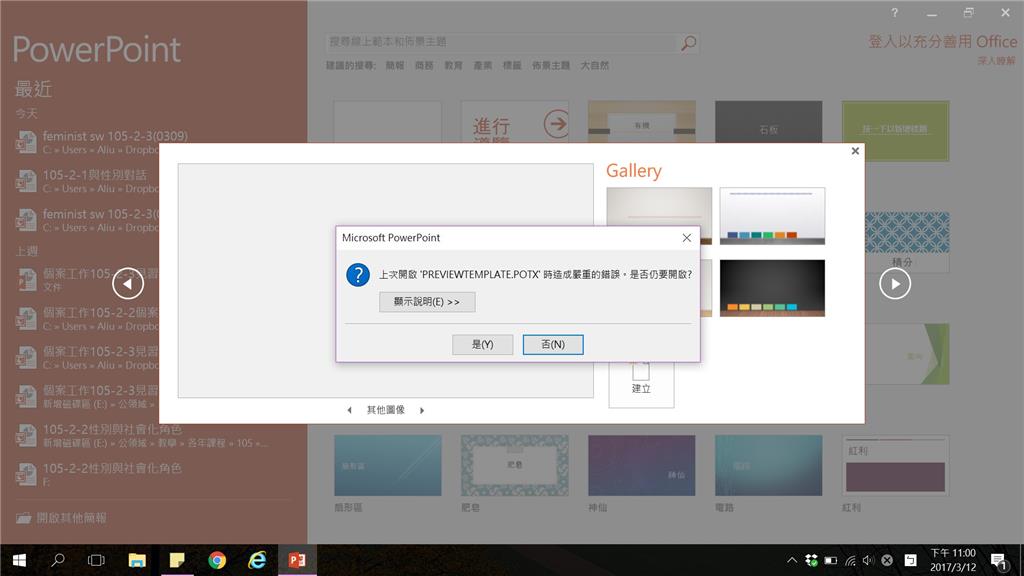Image resolution: width=1024 pixels, height=576 pixels.
Task: Click 登入以充分善用 Office sign-in link
Action: pyautogui.click(x=942, y=42)
